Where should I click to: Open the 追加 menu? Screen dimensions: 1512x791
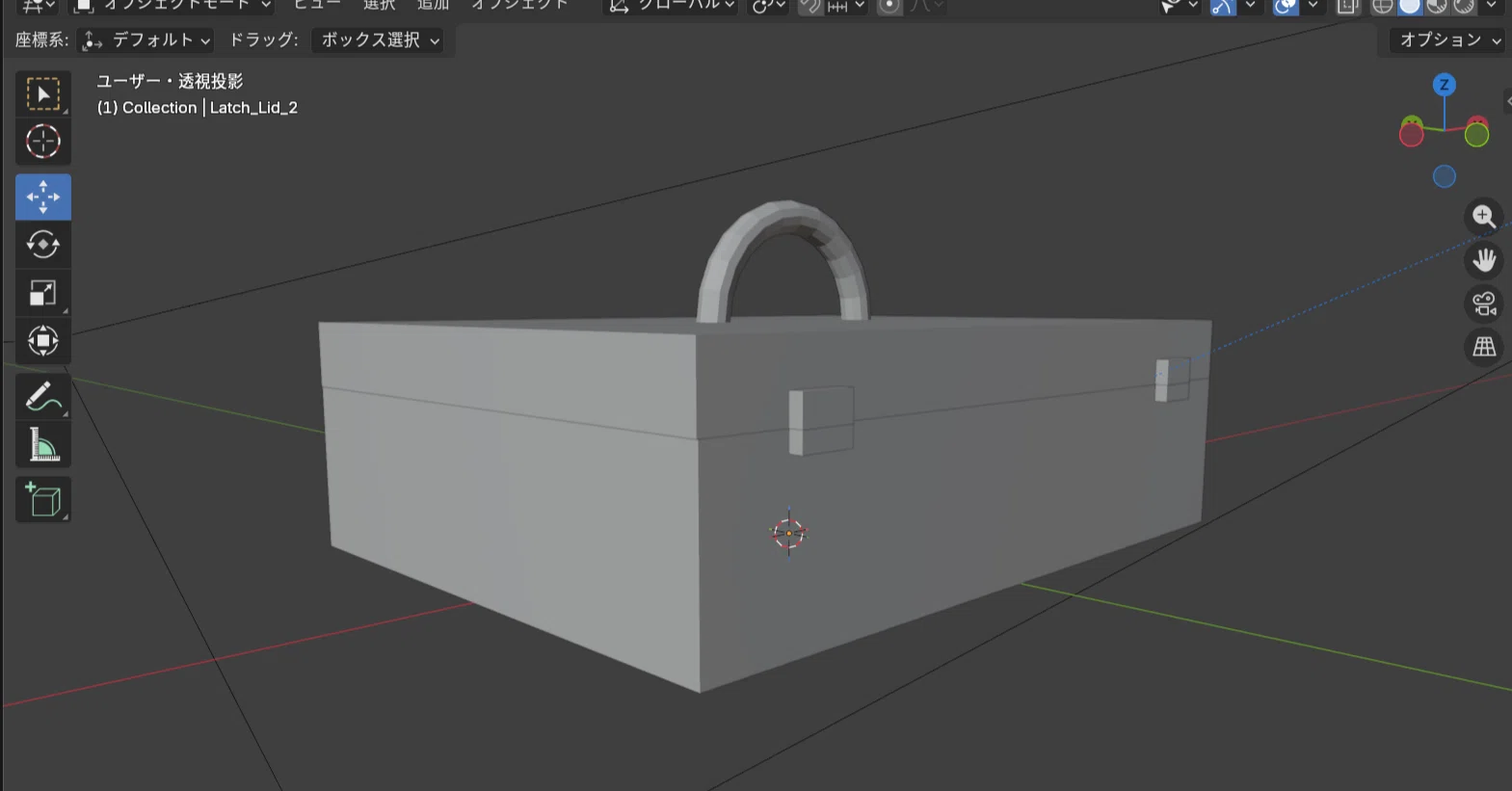(433, 5)
